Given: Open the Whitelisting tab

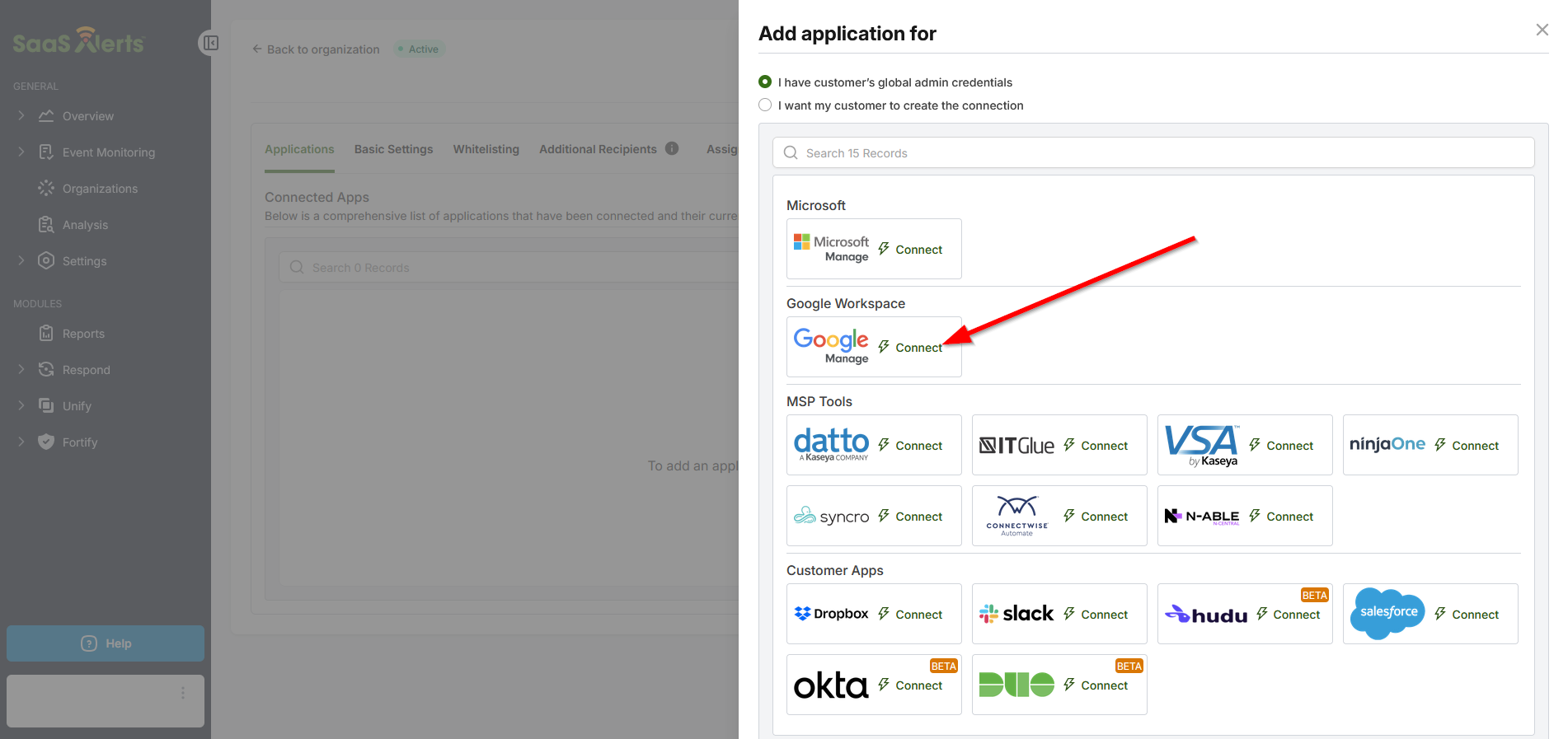Looking at the screenshot, I should click(486, 149).
